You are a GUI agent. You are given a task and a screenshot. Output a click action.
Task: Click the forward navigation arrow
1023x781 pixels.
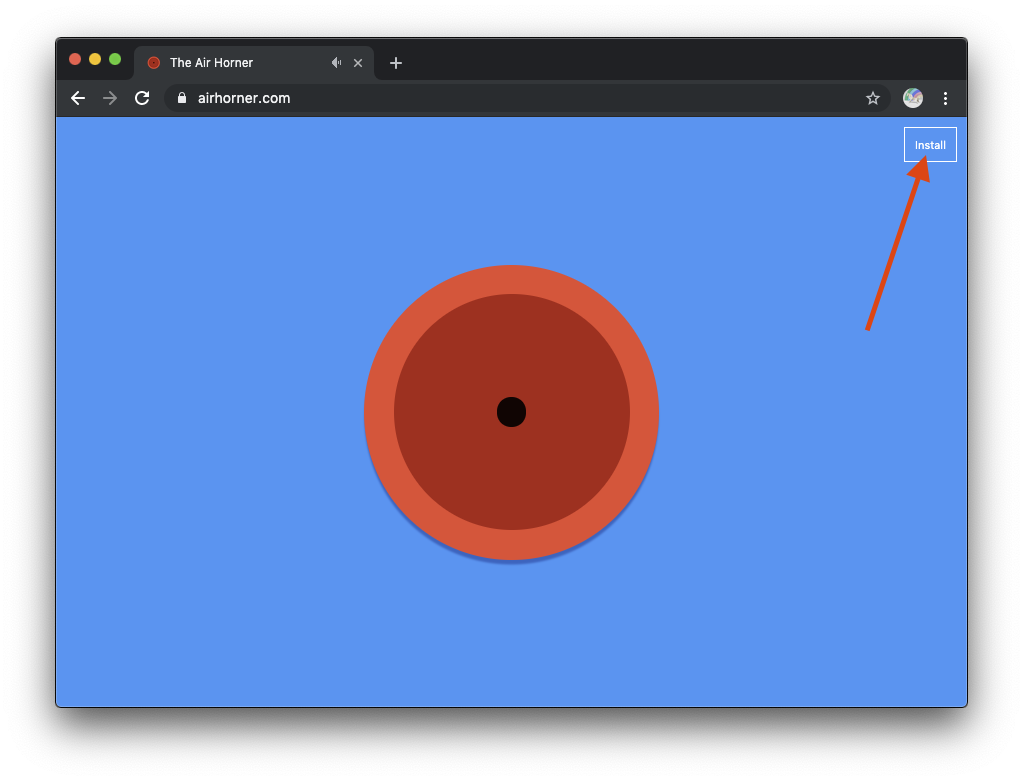(110, 98)
